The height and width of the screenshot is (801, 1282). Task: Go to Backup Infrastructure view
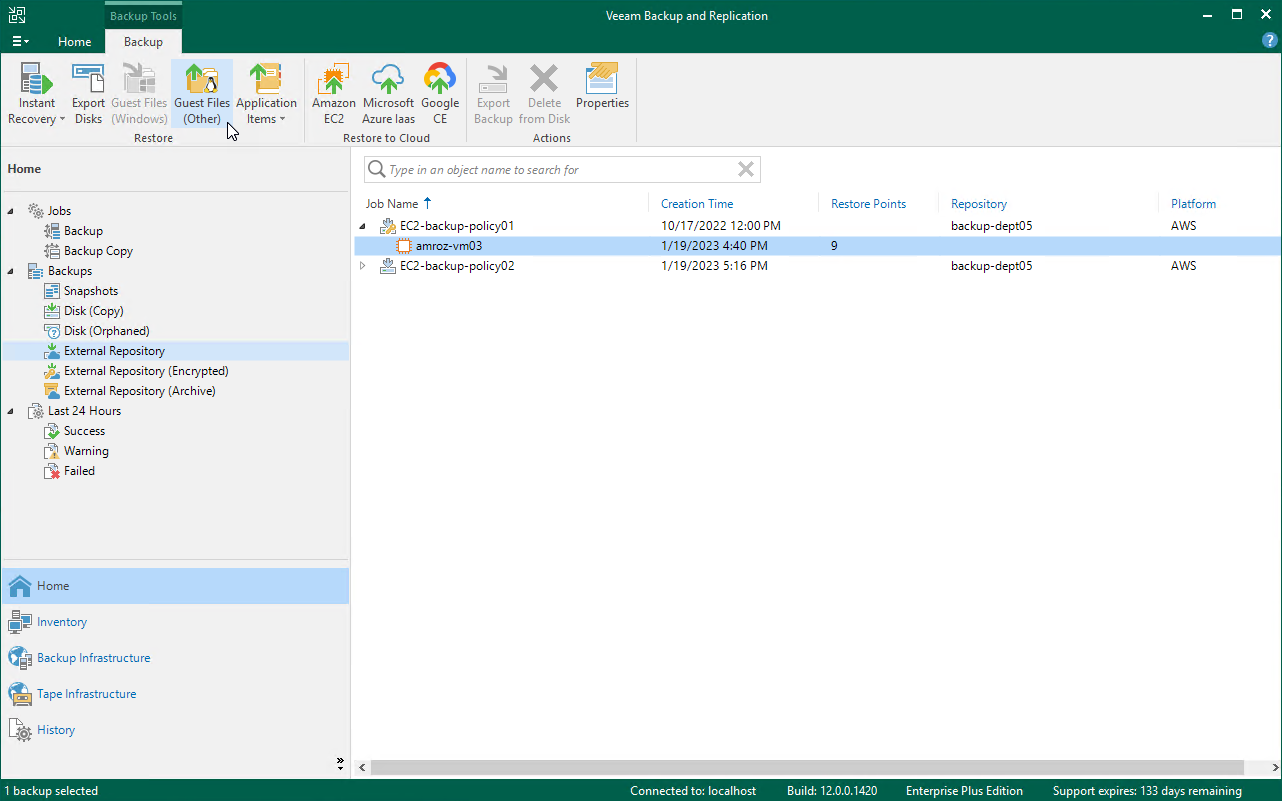tap(93, 658)
